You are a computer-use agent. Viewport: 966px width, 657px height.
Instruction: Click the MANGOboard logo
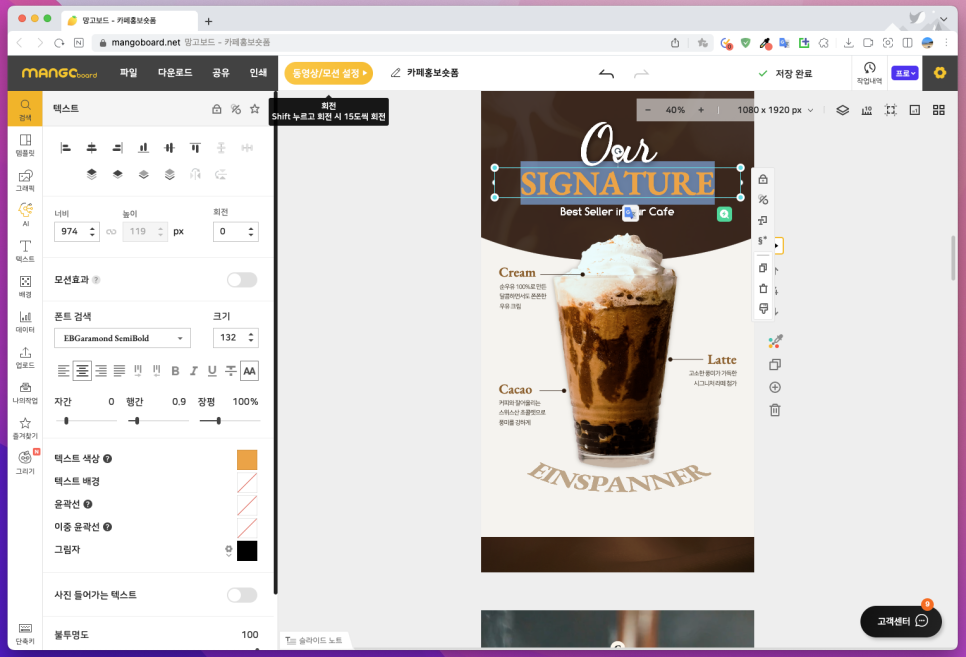pyautogui.click(x=59, y=73)
